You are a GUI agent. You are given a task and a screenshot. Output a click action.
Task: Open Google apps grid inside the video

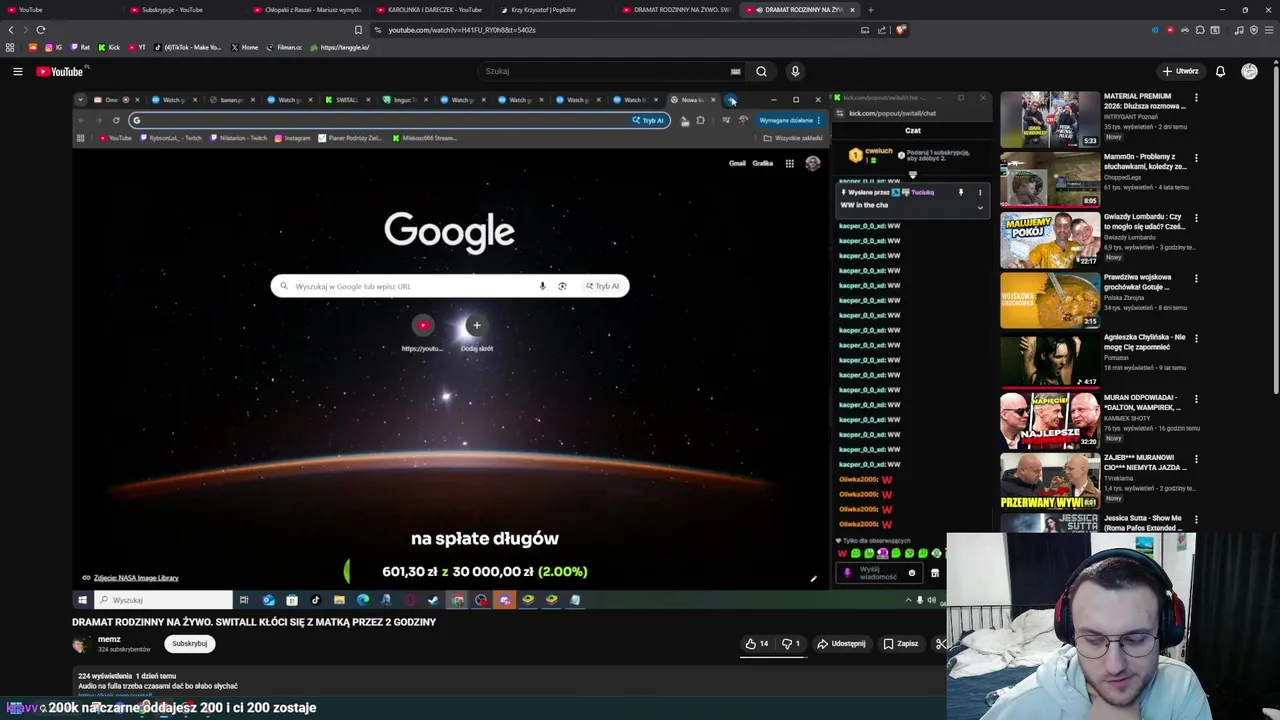[x=789, y=163]
